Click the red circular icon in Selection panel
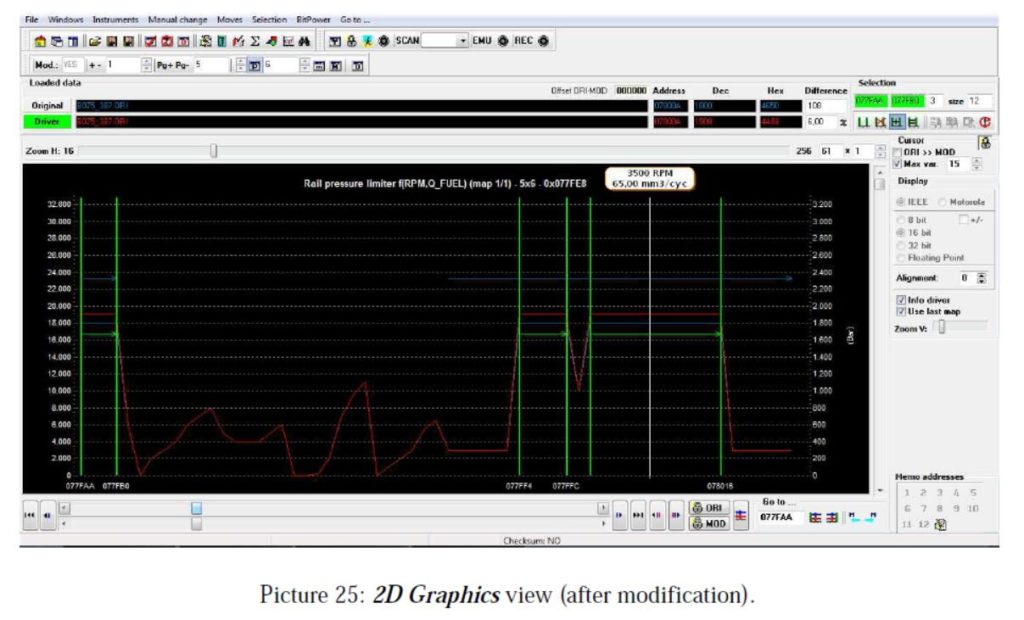Viewport: 1024px width, 620px height. tap(986, 121)
